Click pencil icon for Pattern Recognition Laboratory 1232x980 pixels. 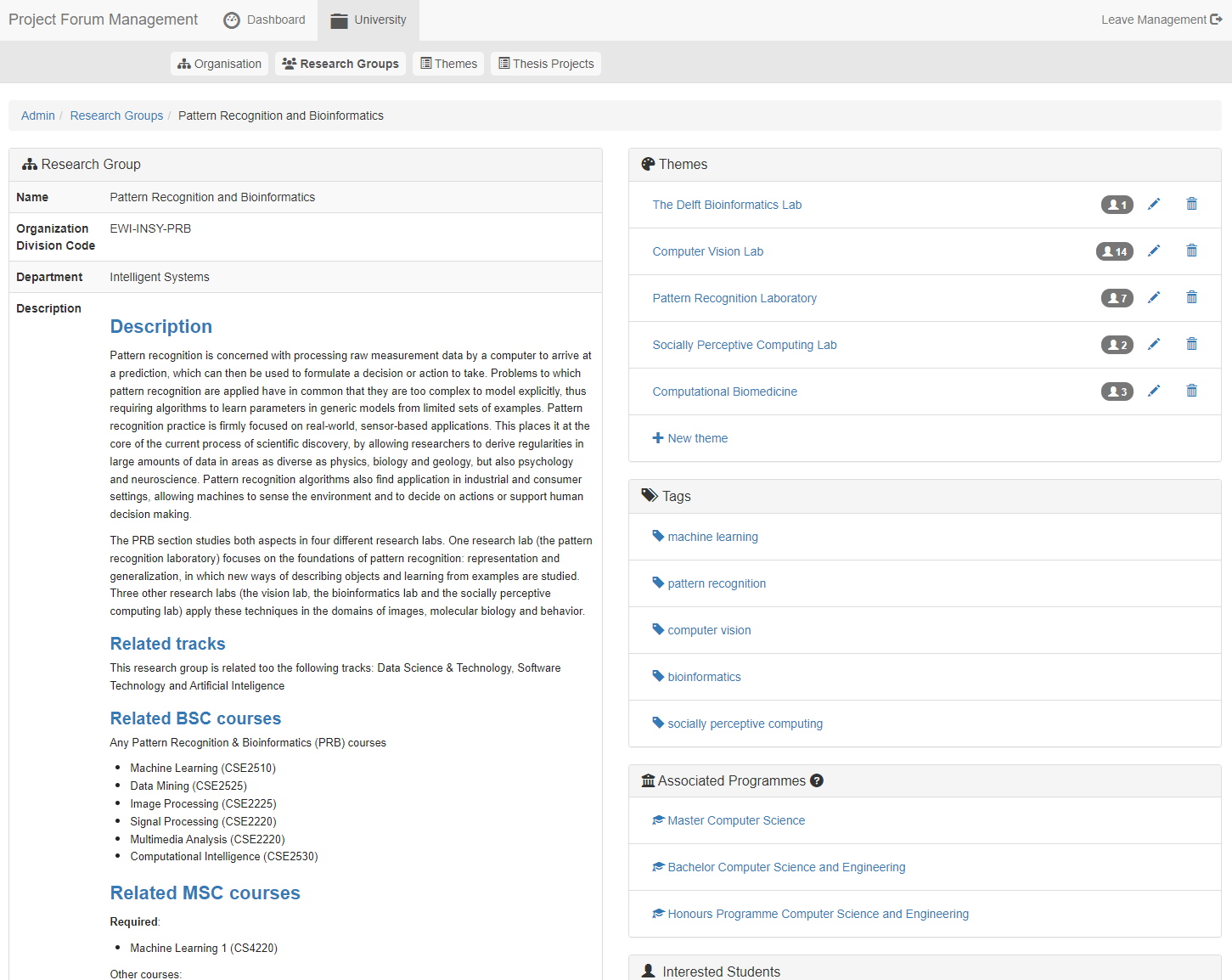pos(1153,298)
